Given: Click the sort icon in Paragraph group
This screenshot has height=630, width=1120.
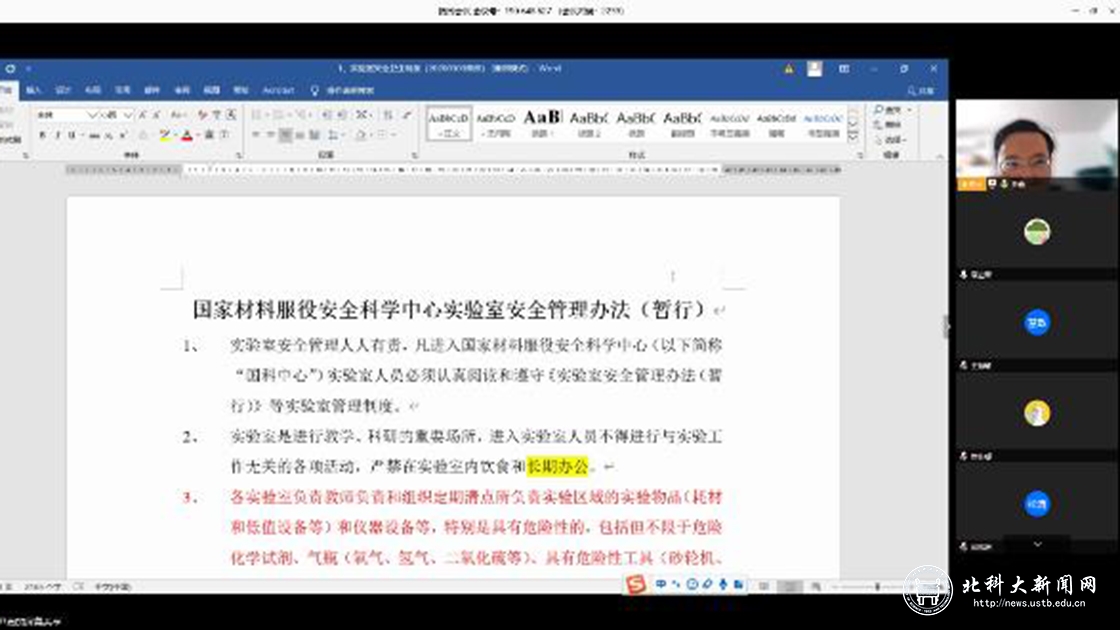Looking at the screenshot, I should 388,115.
